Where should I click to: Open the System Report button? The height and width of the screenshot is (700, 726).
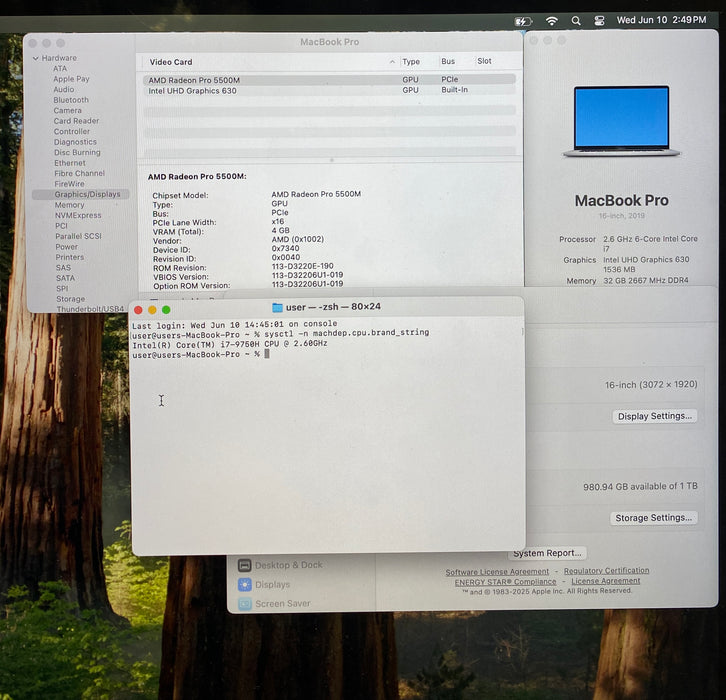click(x=547, y=553)
